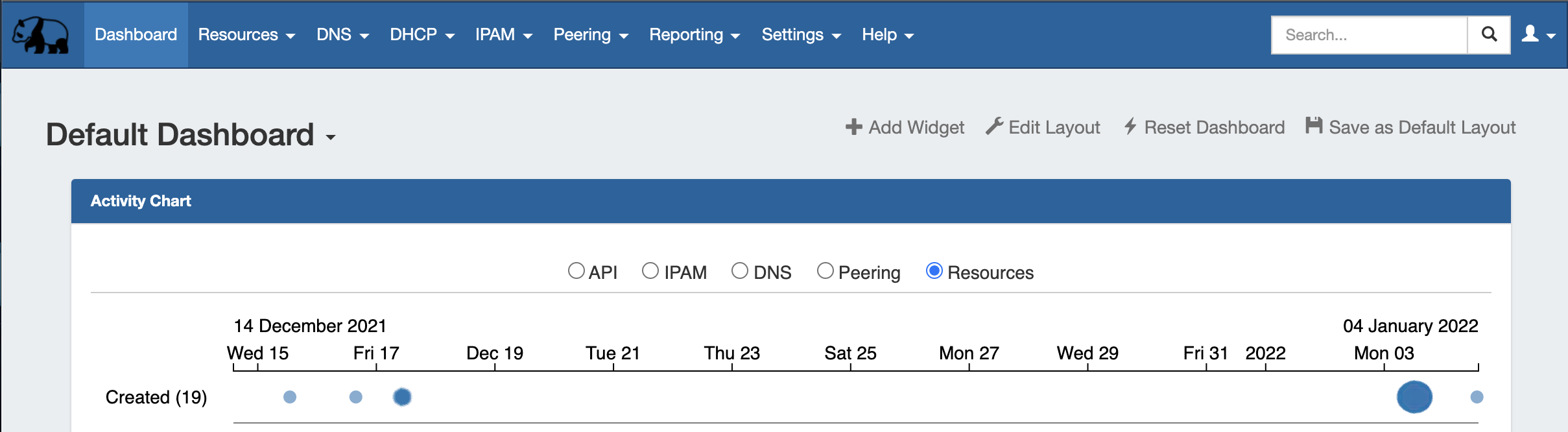Viewport: 1568px width, 432px height.
Task: Select the DNS radio button
Action: pos(740,270)
